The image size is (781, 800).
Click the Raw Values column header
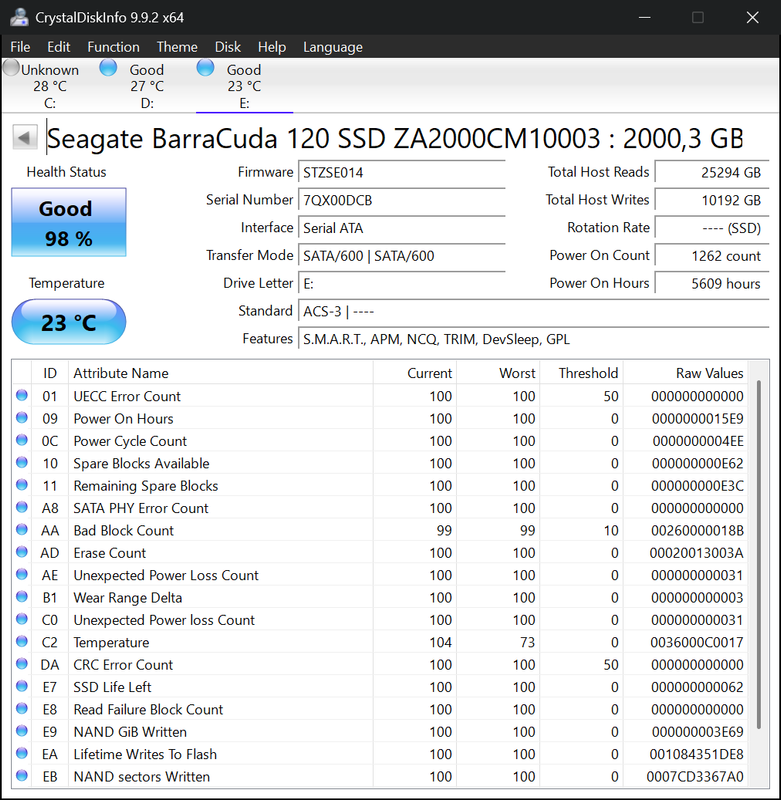click(x=685, y=373)
